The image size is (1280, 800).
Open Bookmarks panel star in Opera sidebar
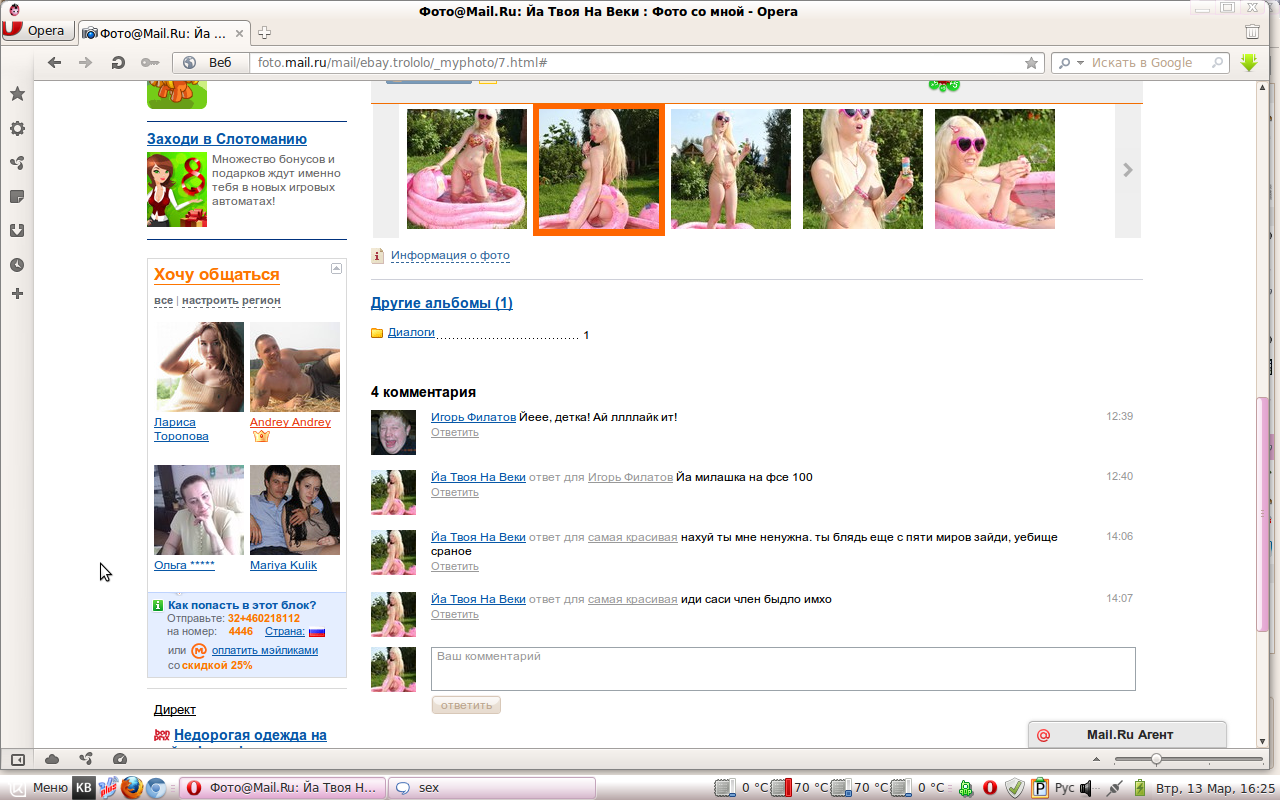click(17, 94)
